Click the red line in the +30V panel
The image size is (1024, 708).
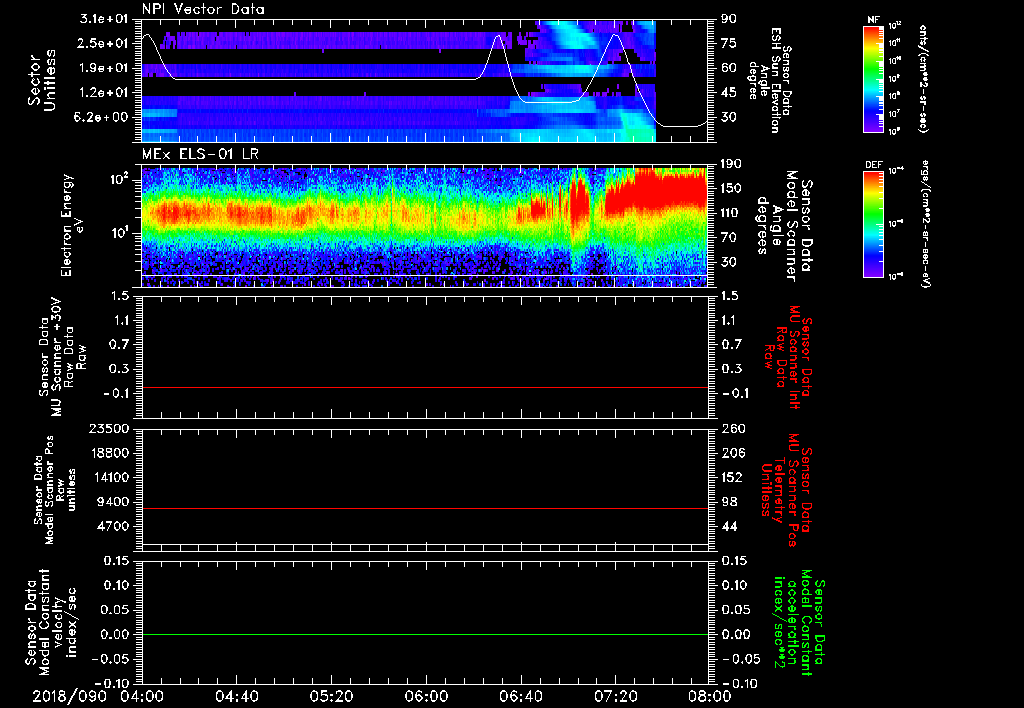pyautogui.click(x=425, y=387)
